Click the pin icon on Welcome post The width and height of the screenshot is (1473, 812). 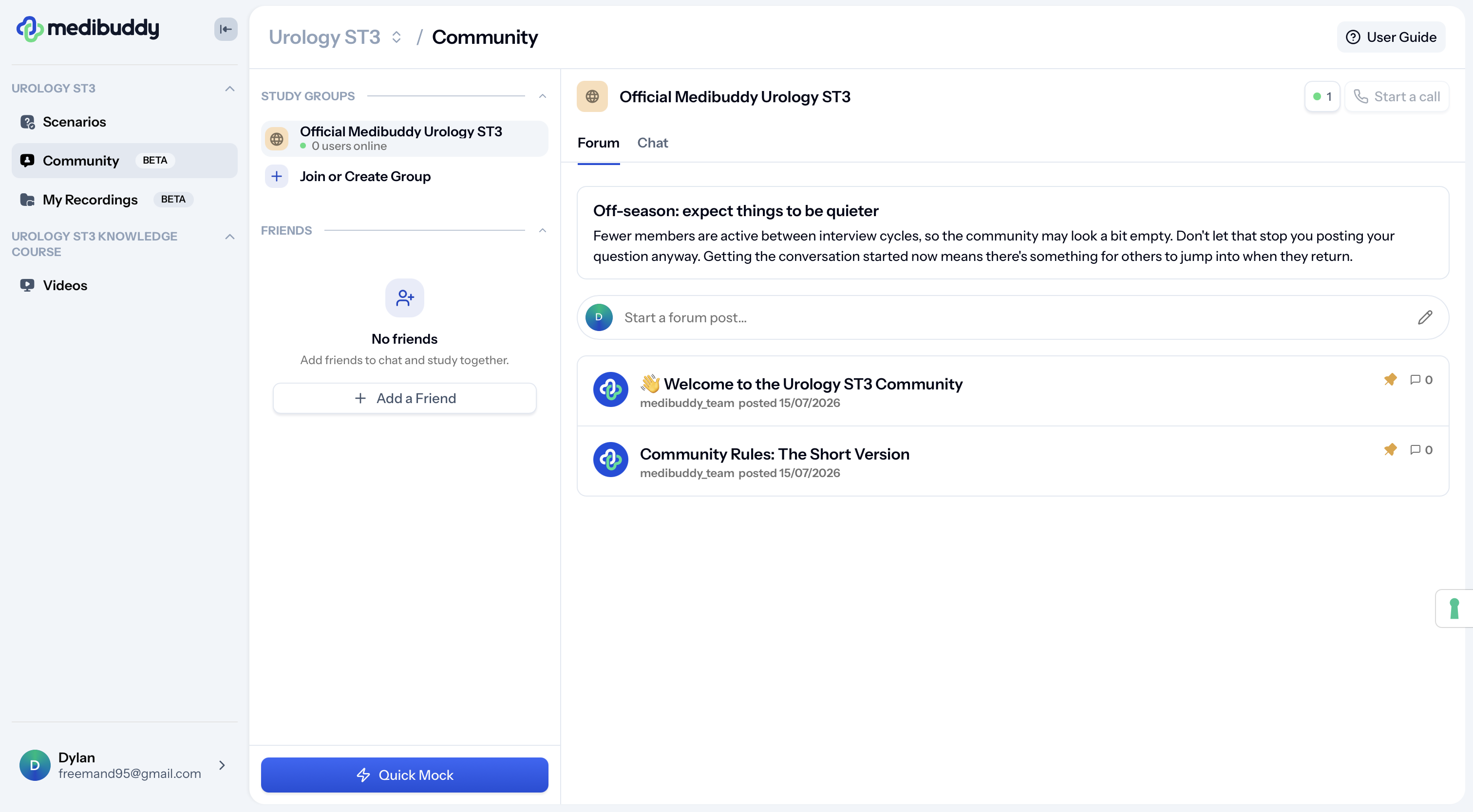[1391, 379]
